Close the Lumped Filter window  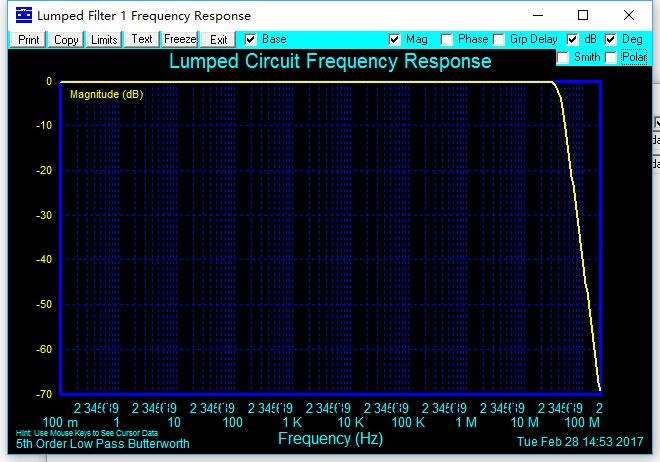[x=629, y=15]
